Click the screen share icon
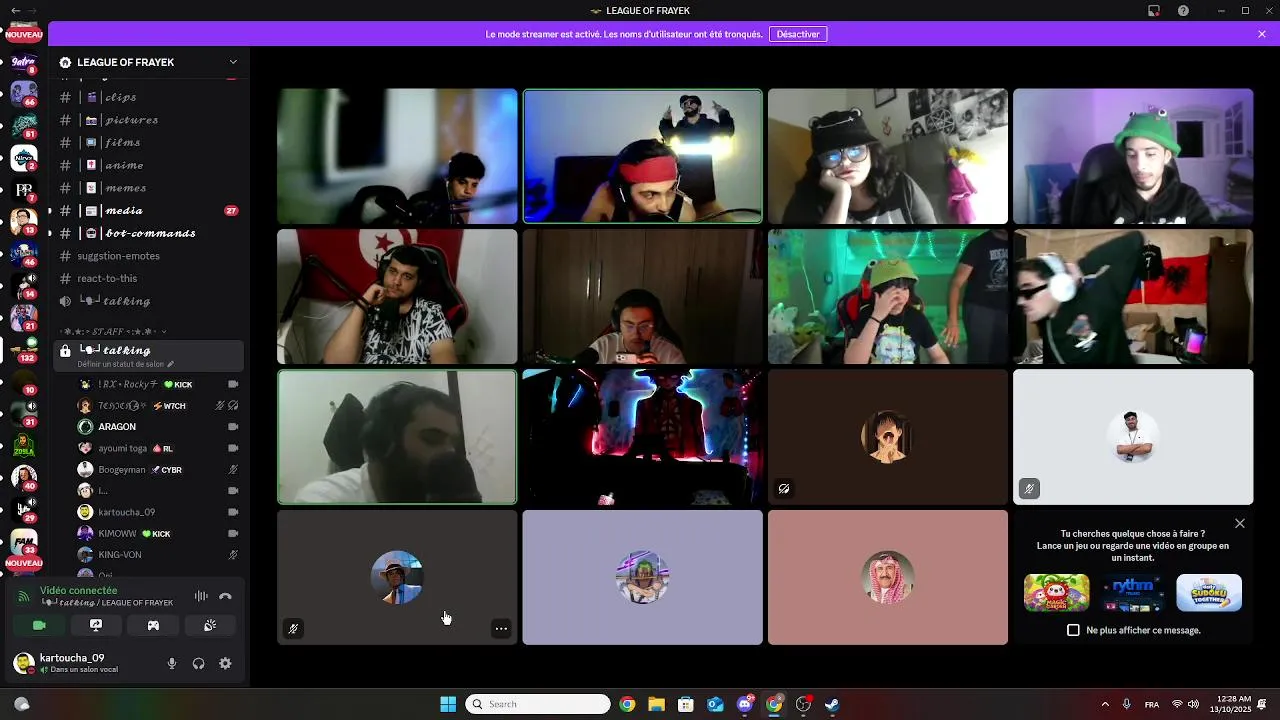 tap(96, 625)
